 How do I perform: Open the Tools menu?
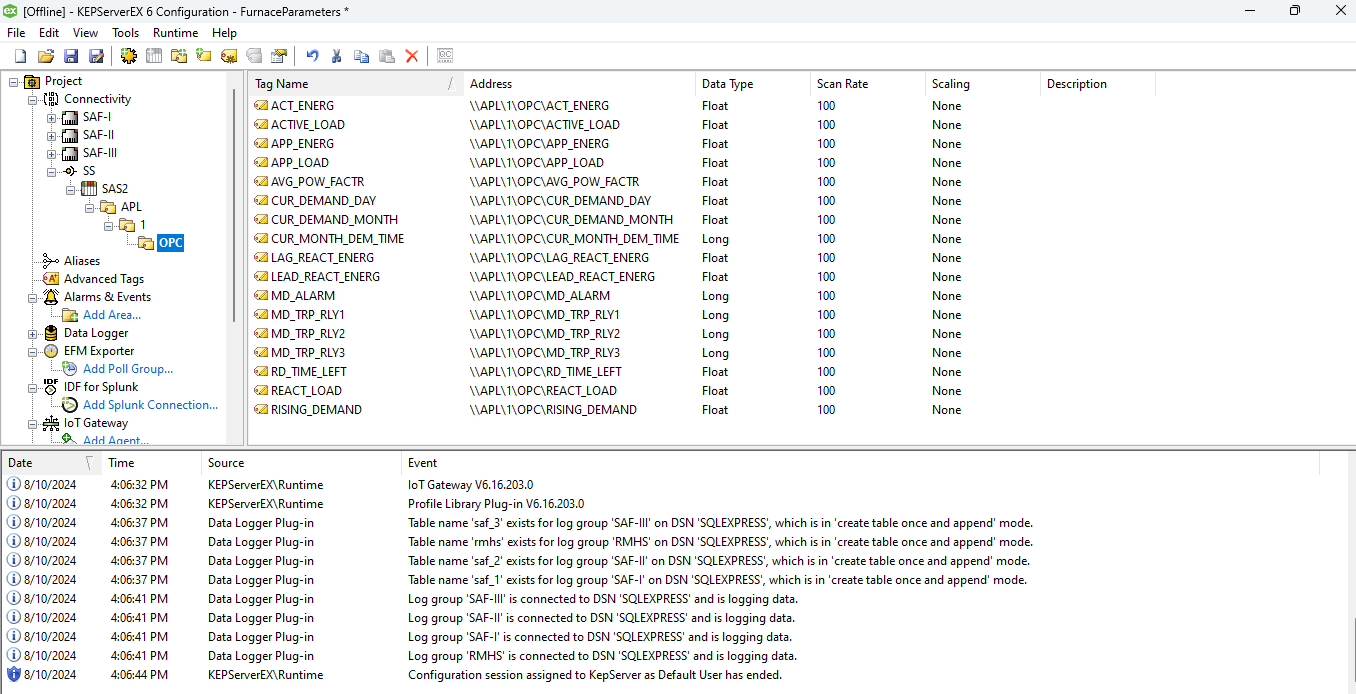coord(125,32)
